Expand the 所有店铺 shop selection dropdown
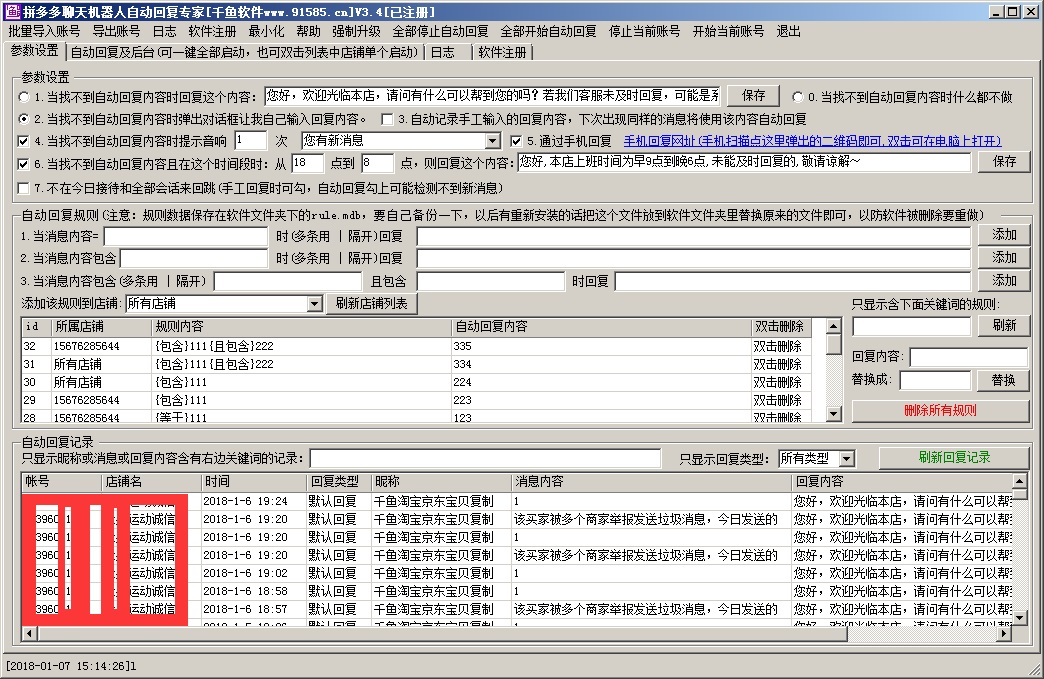This screenshot has width=1044, height=679. tap(314, 303)
